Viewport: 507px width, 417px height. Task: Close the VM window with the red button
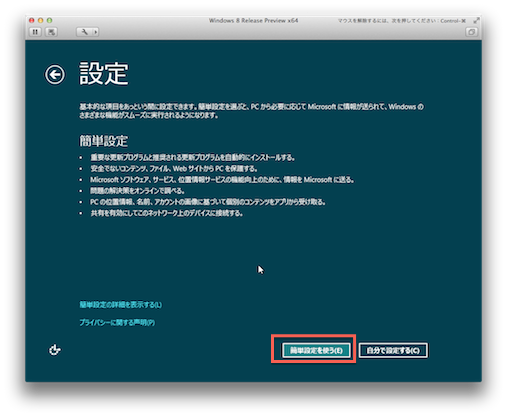coord(32,20)
